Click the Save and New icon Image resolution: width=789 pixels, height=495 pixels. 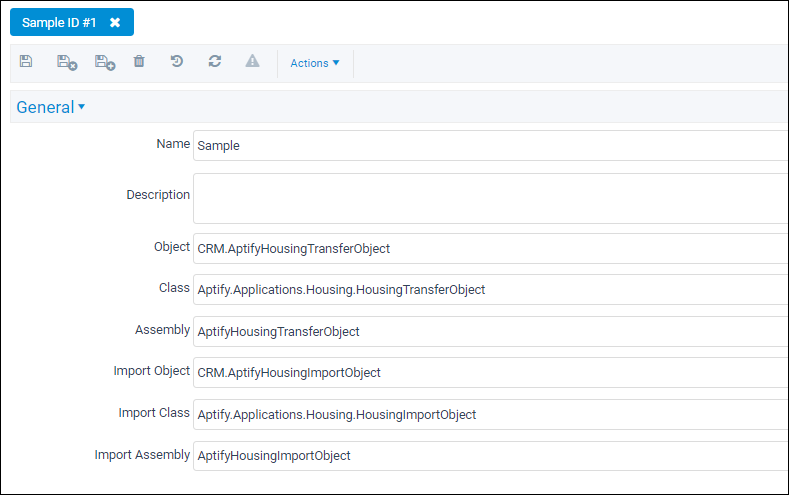105,62
